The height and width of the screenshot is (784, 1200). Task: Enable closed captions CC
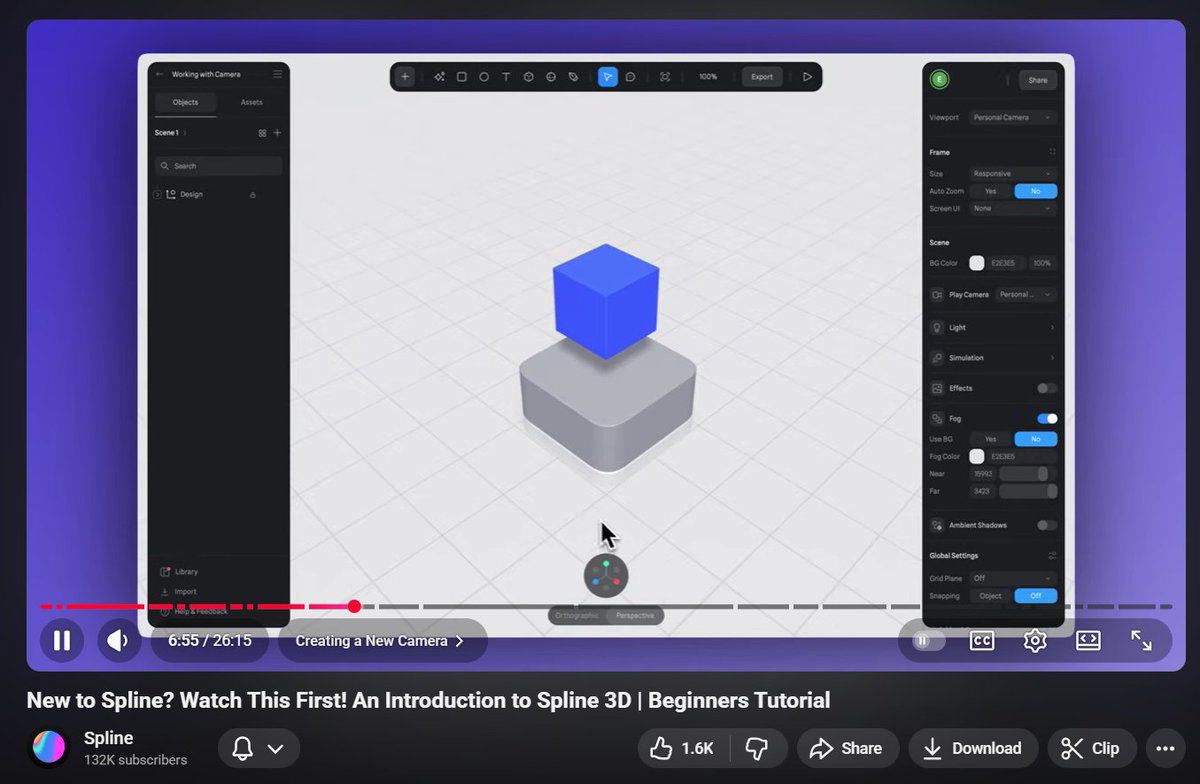(982, 640)
